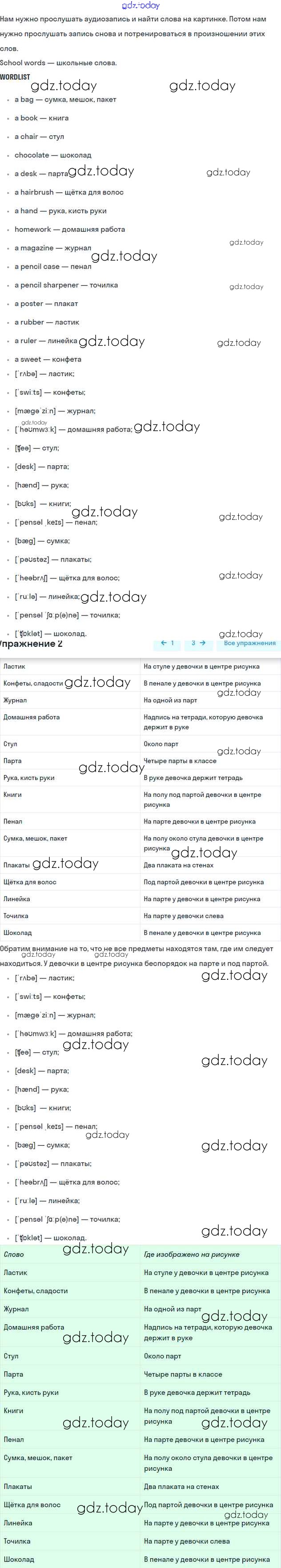Click "Где изображено на рисунке" column header
Image resolution: width=281 pixels, height=1568 pixels.
(191, 1255)
